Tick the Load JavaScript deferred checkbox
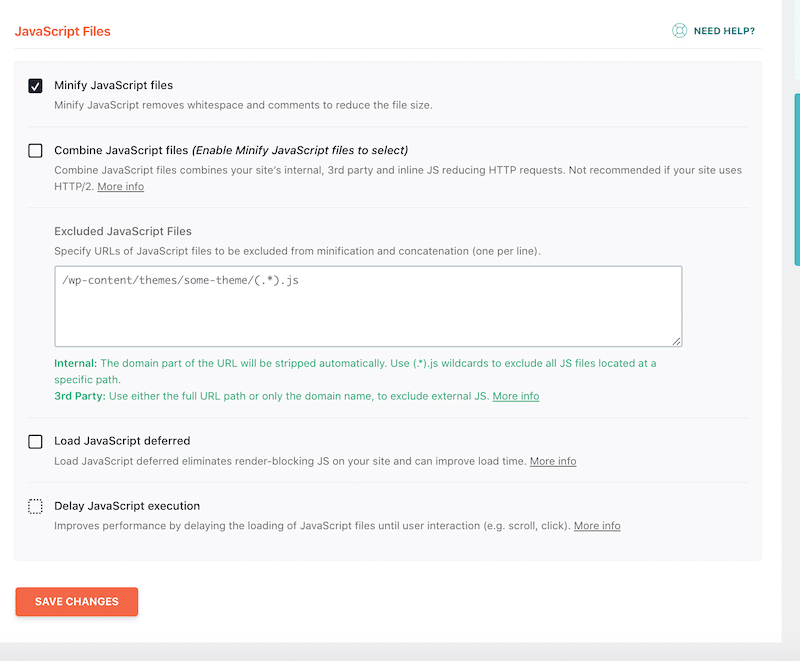 point(36,441)
